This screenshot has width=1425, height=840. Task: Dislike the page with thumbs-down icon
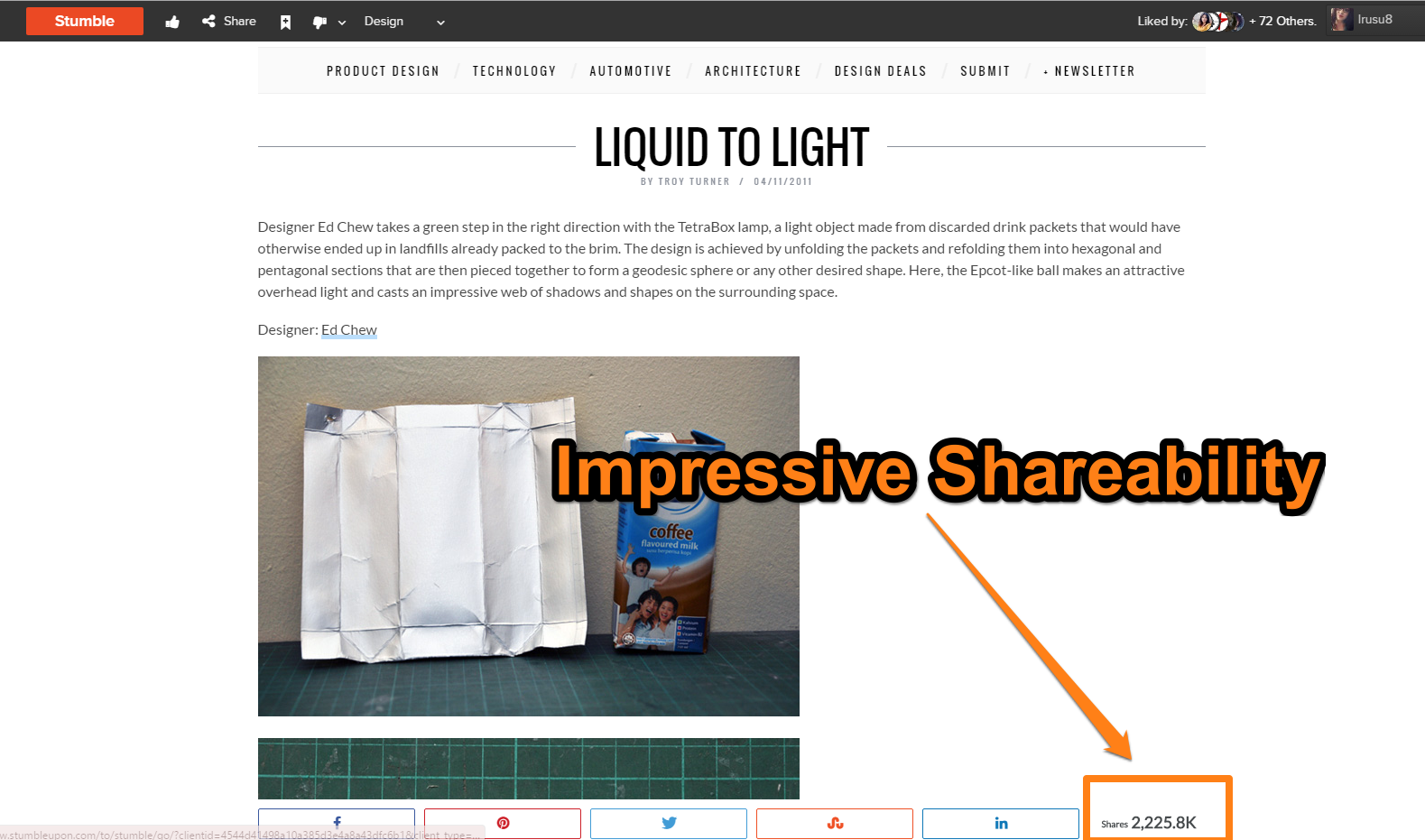319,22
